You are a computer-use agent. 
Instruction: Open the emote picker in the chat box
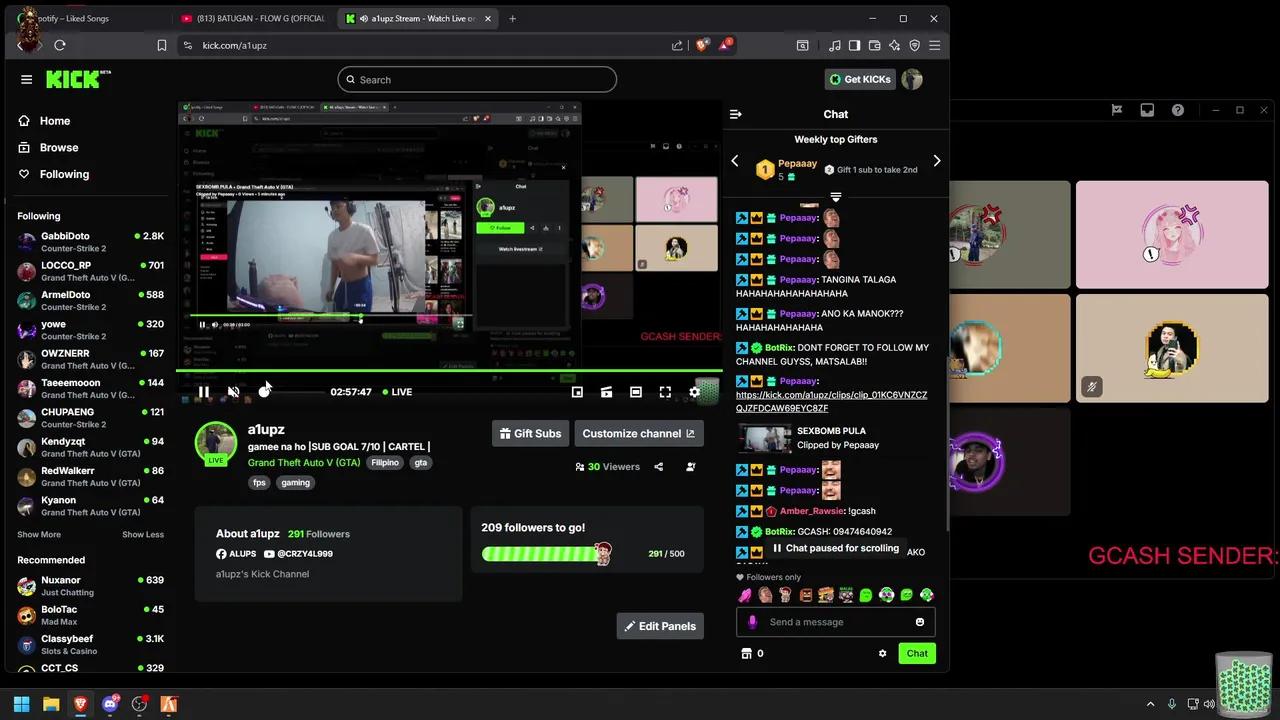[919, 621]
